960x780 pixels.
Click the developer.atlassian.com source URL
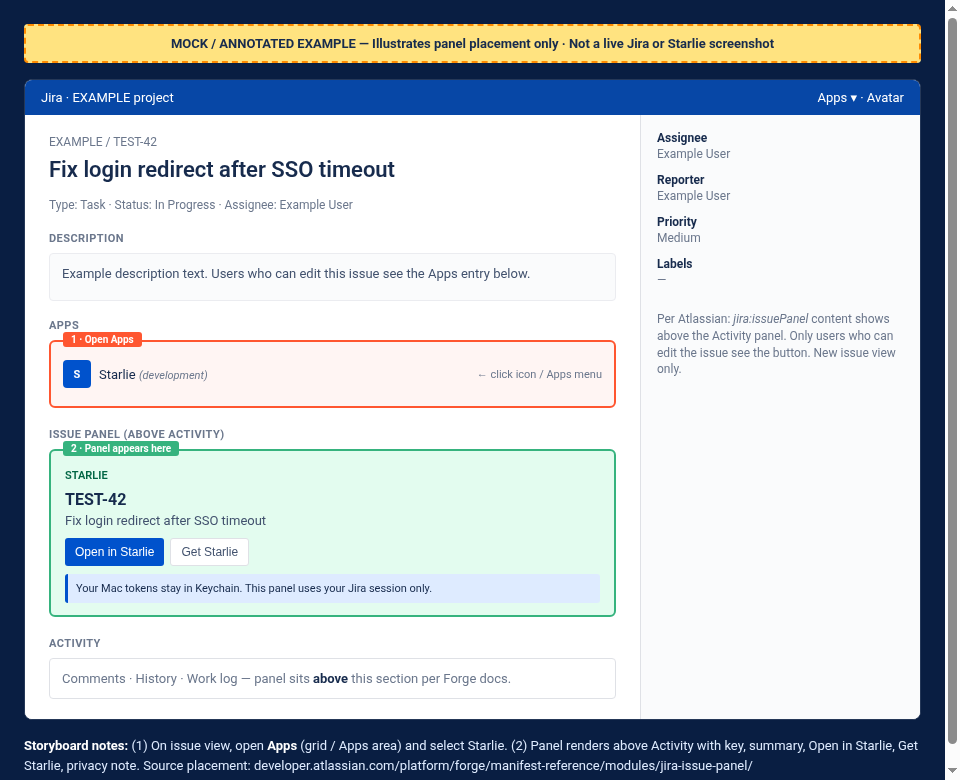point(503,765)
